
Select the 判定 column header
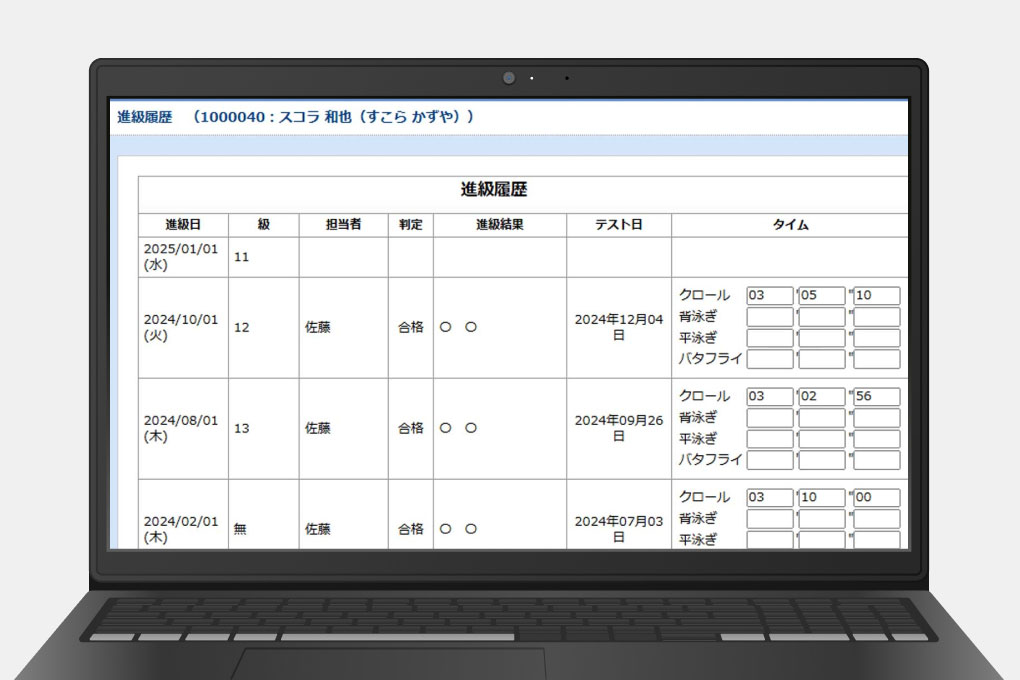(410, 224)
